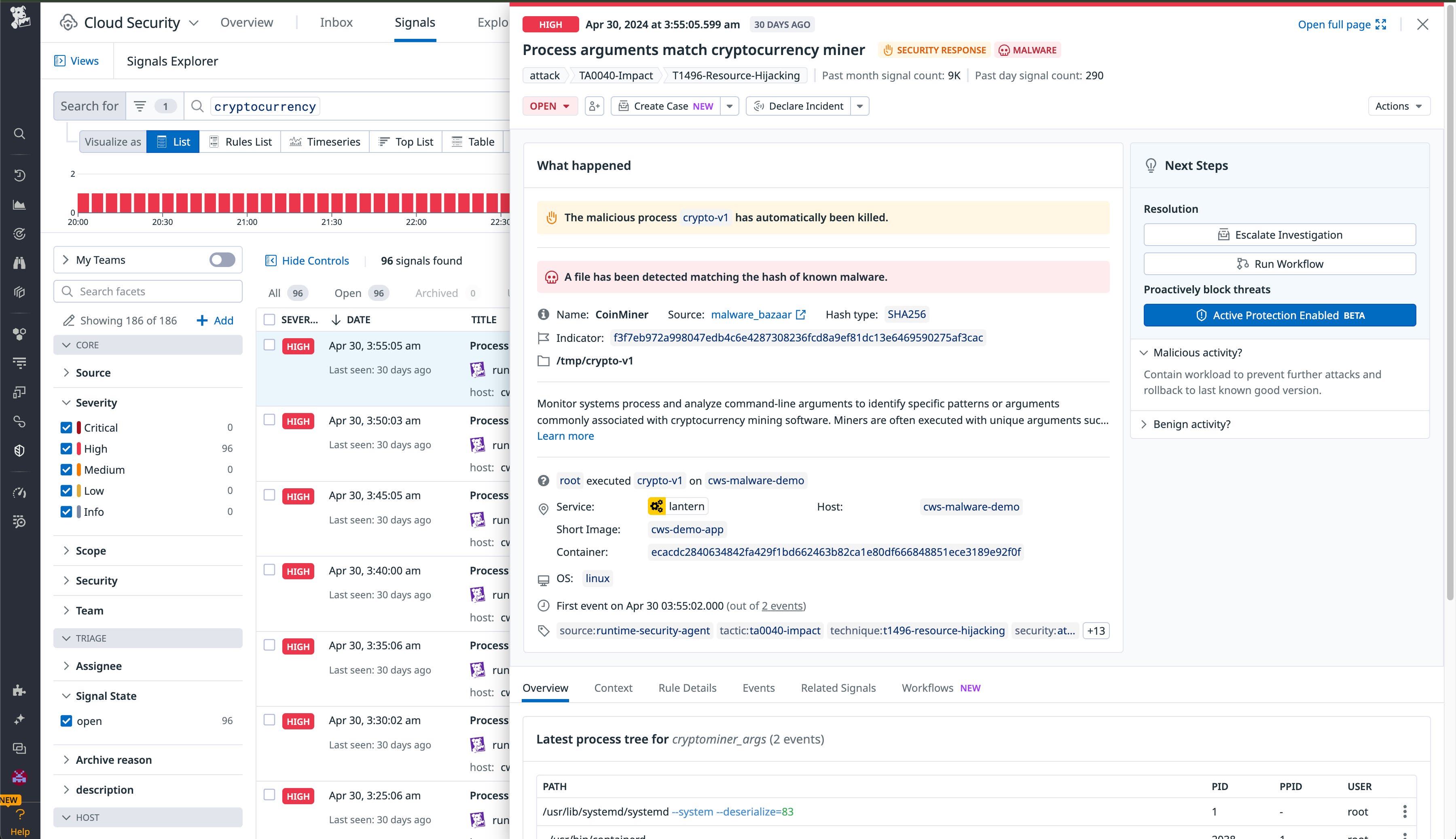This screenshot has width=1456, height=839.
Task: Open the Actions dropdown
Action: click(x=1399, y=106)
